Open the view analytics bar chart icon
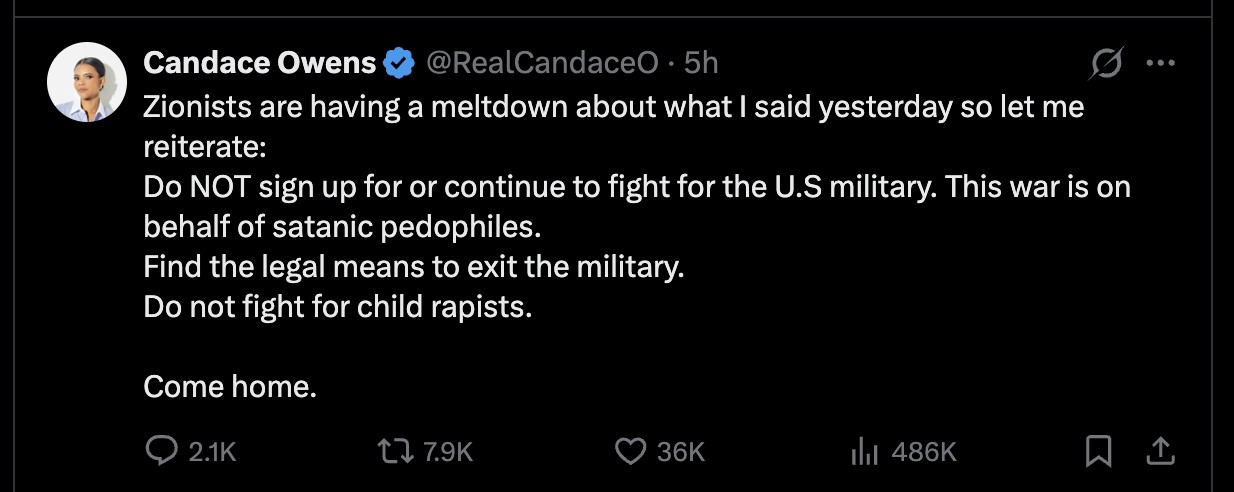 [863, 452]
